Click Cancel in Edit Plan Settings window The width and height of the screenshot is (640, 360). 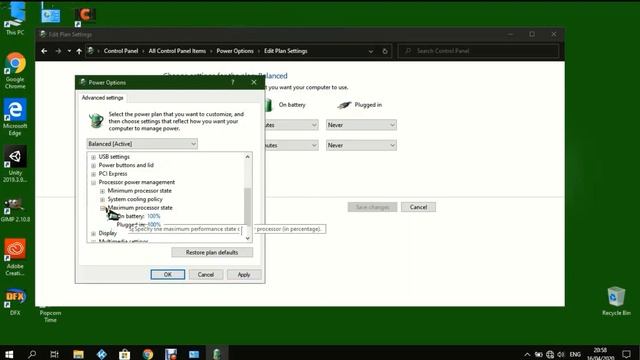(x=418, y=207)
